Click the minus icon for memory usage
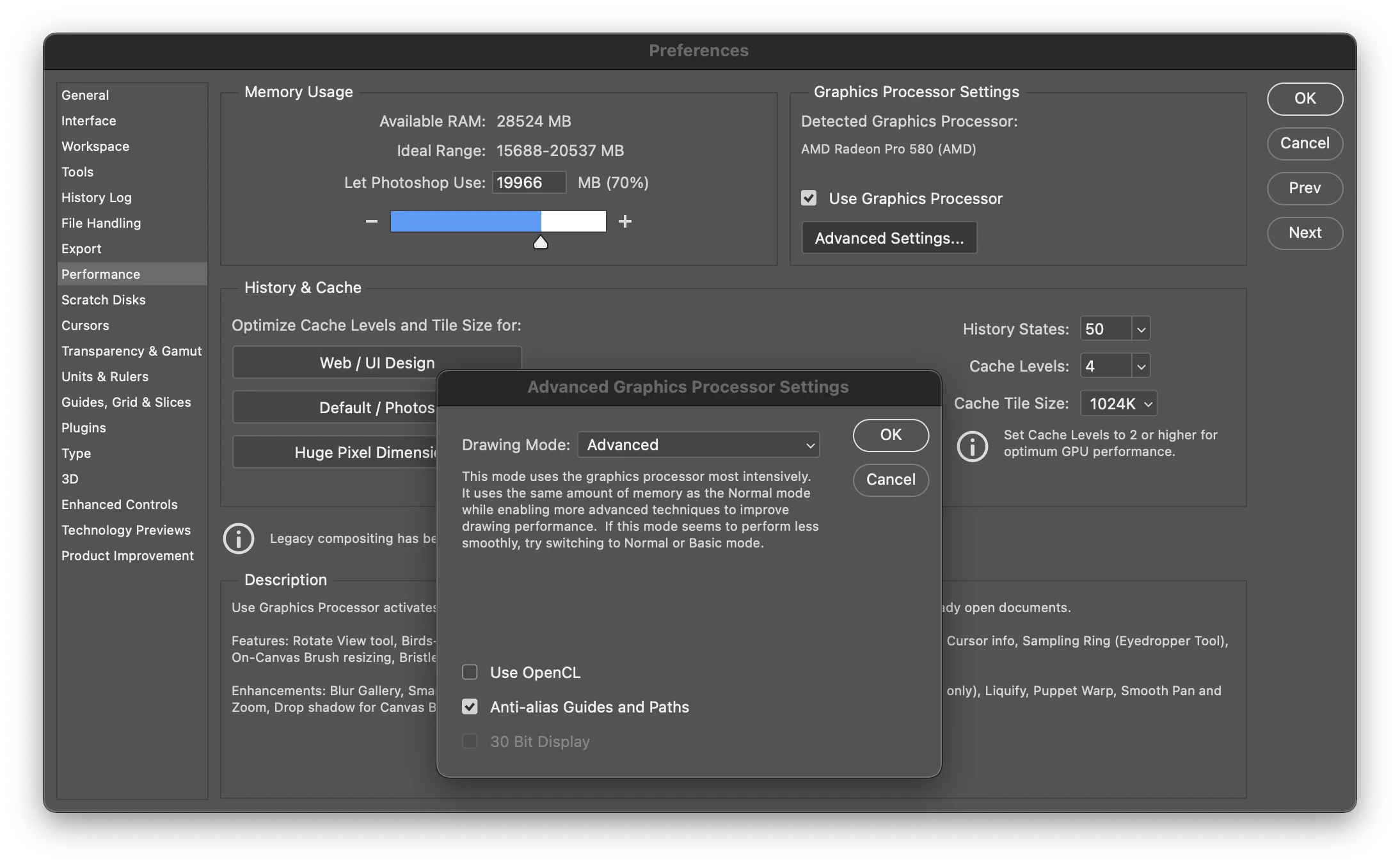The width and height of the screenshot is (1400, 866). point(372,221)
